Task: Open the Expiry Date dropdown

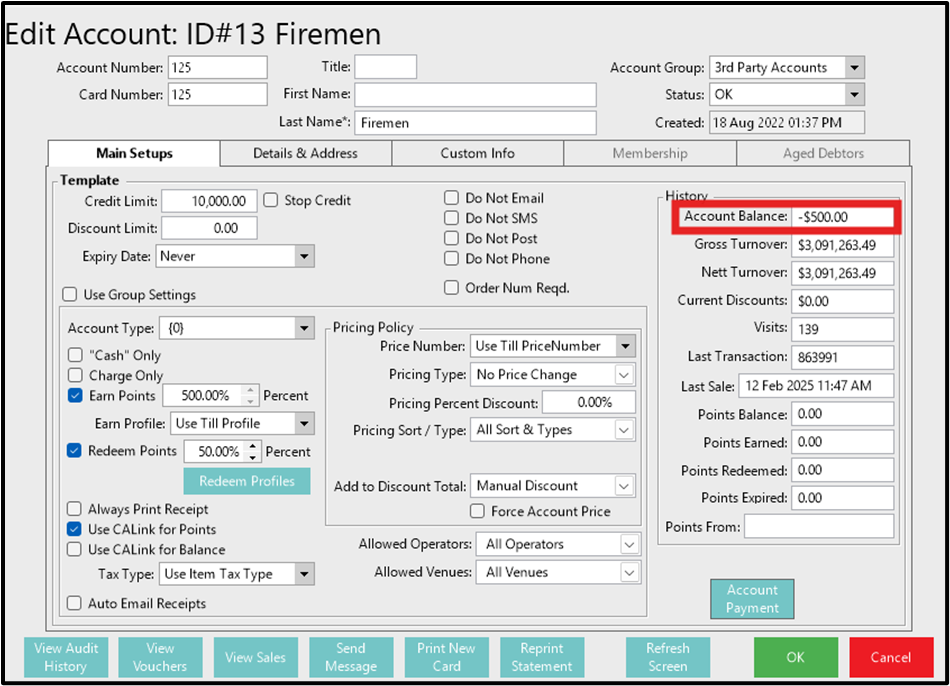Action: click(304, 256)
